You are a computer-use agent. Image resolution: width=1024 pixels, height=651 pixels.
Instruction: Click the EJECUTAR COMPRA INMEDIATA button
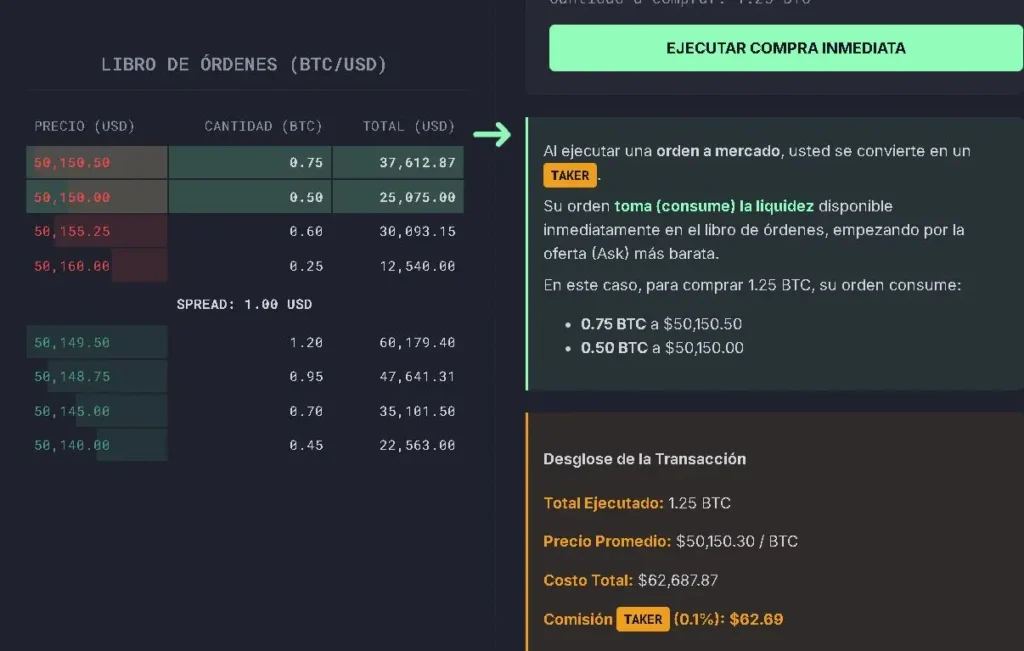[785, 48]
